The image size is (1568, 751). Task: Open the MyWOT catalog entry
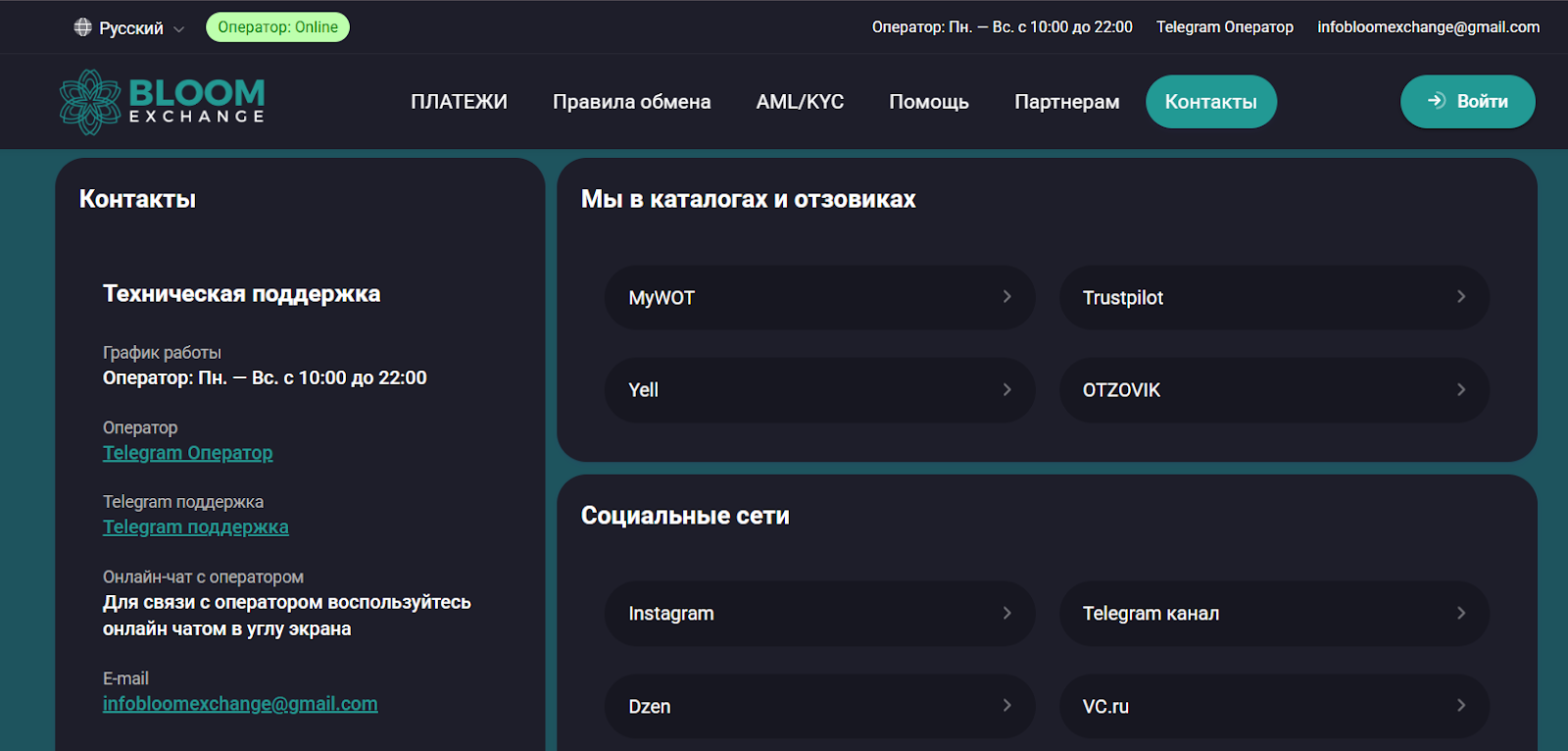819,297
